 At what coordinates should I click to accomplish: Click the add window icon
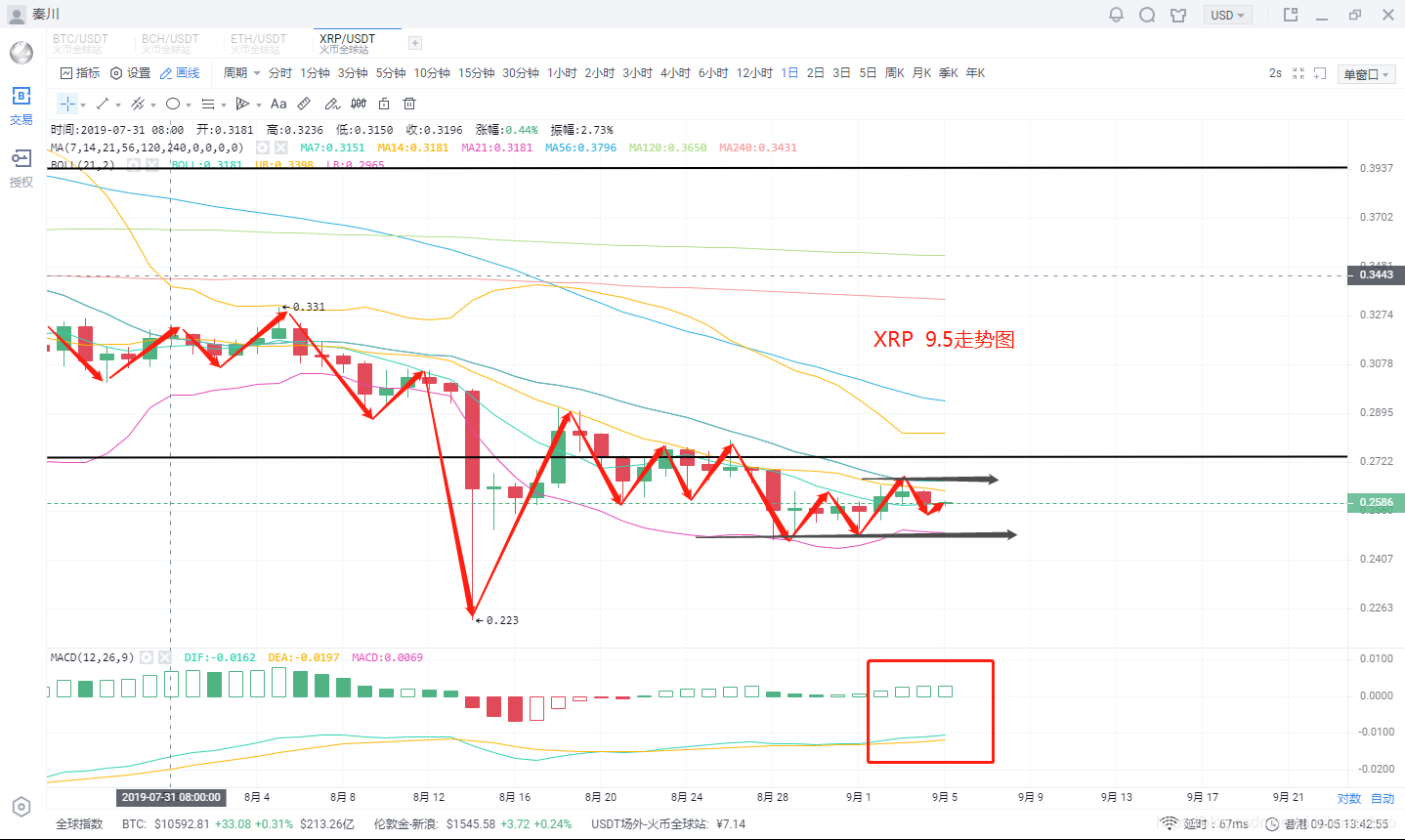(x=1320, y=73)
